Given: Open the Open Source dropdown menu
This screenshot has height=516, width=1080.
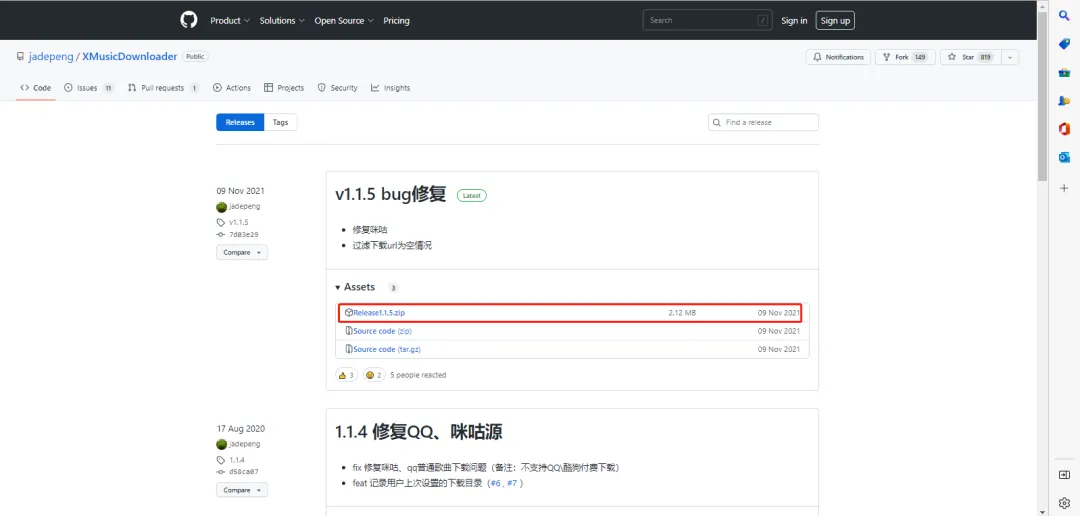Looking at the screenshot, I should coord(344,21).
